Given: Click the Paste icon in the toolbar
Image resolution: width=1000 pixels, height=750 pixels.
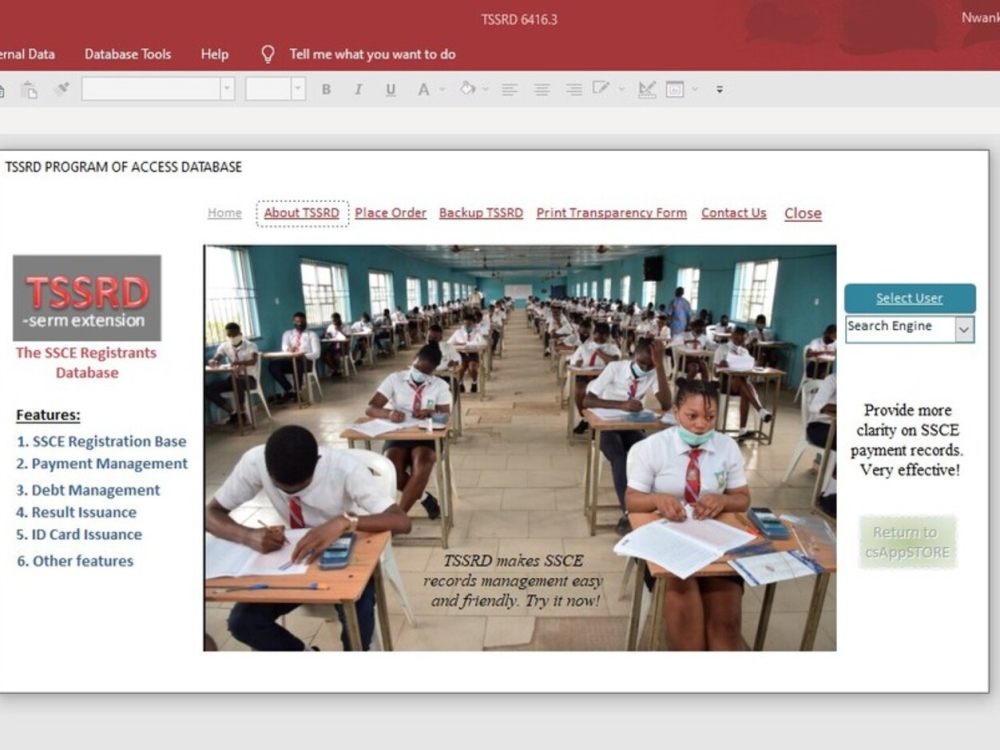Looking at the screenshot, I should 29,90.
